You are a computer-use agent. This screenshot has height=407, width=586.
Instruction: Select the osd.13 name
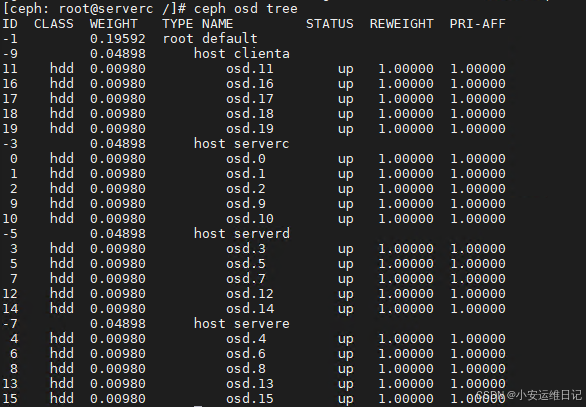[250, 384]
